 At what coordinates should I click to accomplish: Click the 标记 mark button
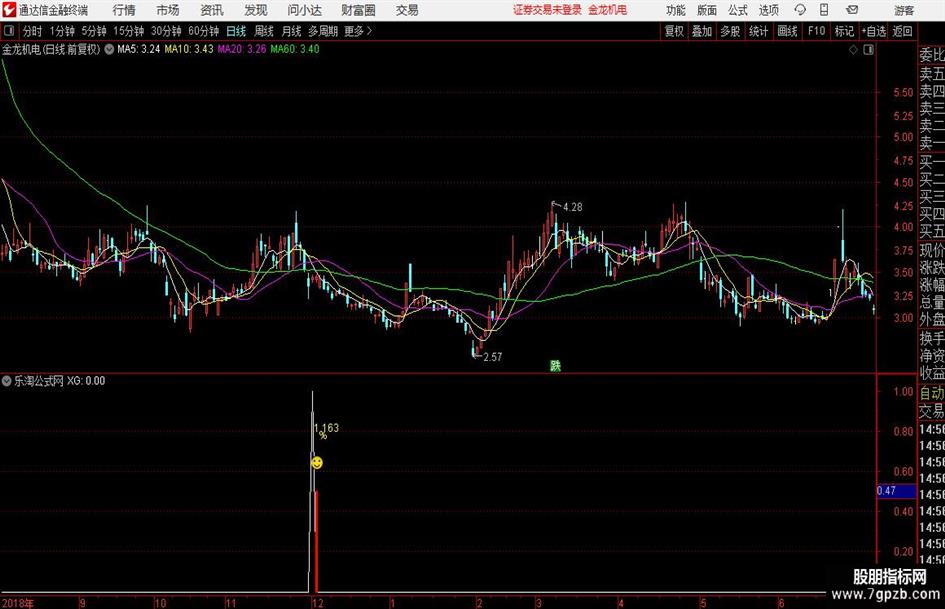844,31
